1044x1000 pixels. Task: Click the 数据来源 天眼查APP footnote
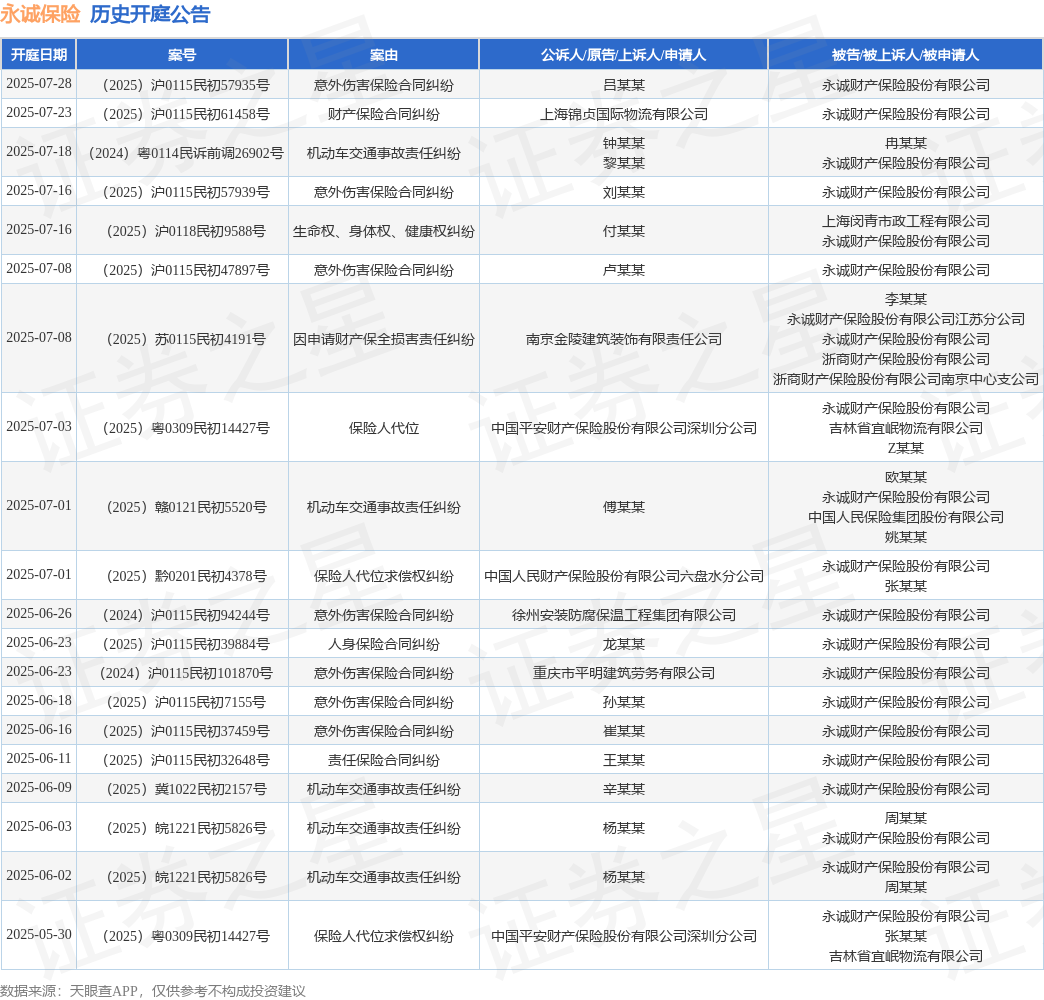point(153,991)
